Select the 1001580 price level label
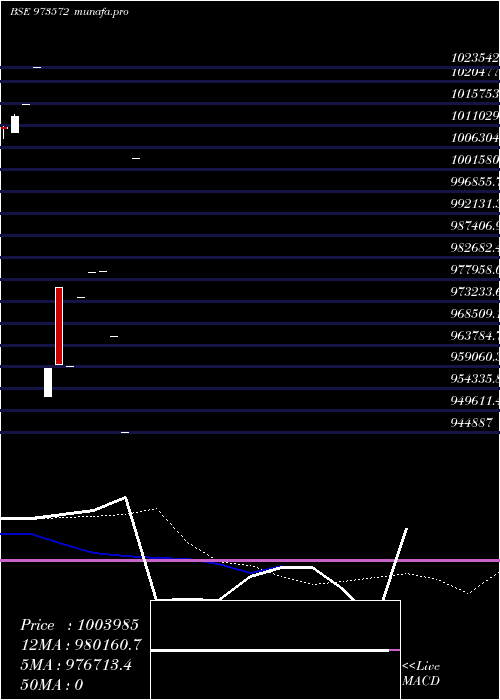The height and width of the screenshot is (700, 500). point(475,160)
